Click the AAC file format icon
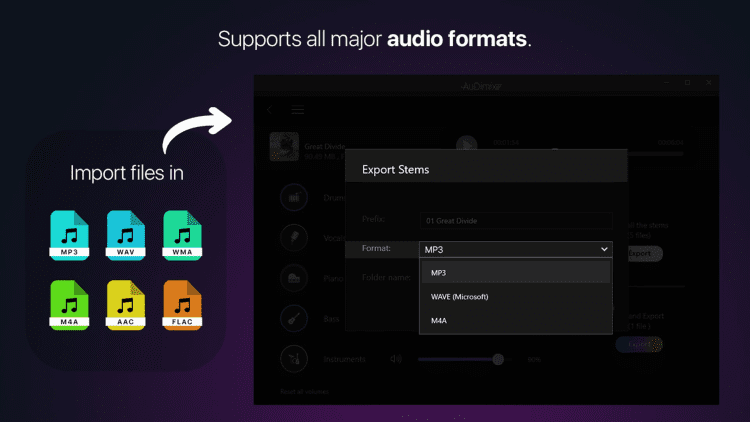Image resolution: width=750 pixels, height=422 pixels. point(126,305)
